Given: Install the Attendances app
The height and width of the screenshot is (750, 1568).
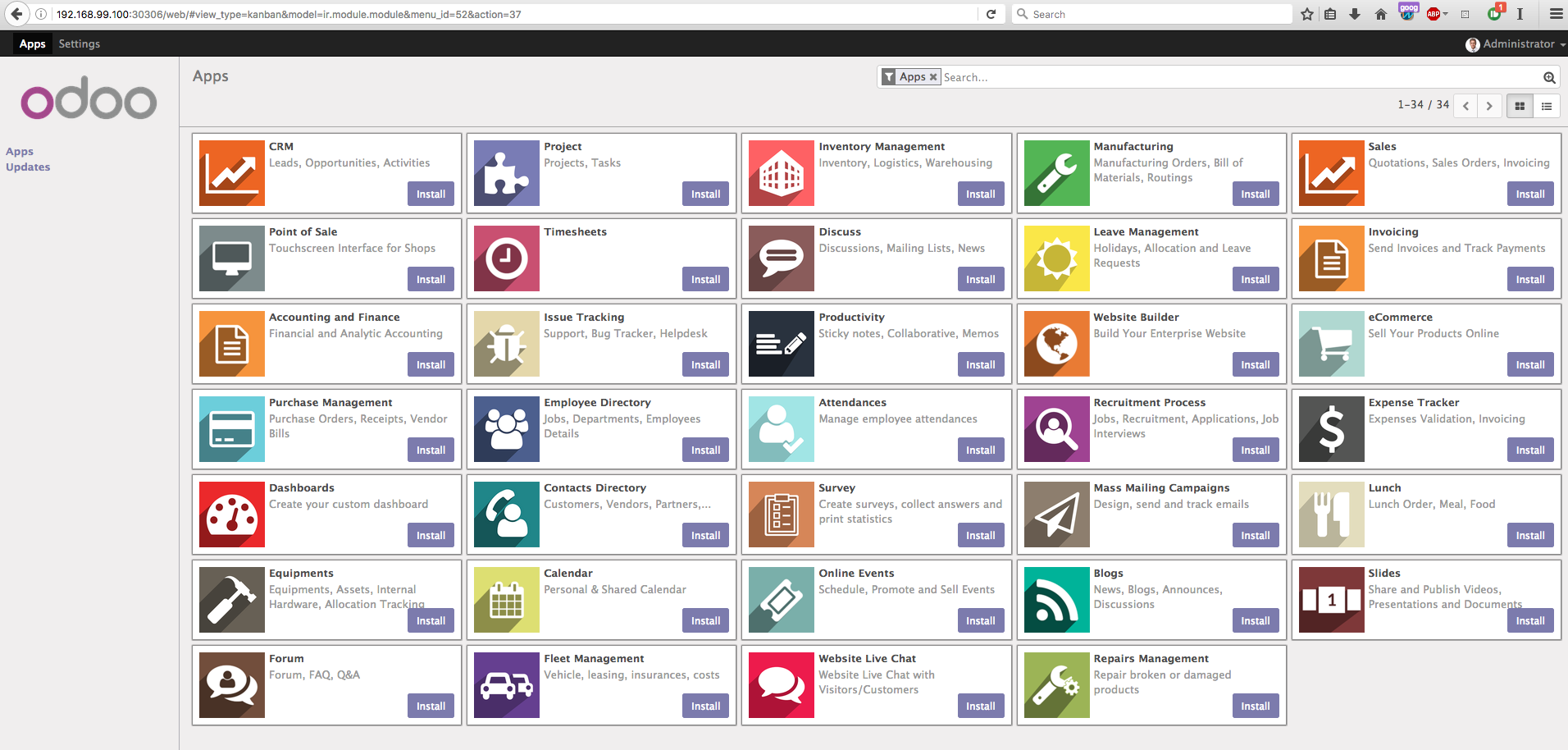Looking at the screenshot, I should coord(980,450).
